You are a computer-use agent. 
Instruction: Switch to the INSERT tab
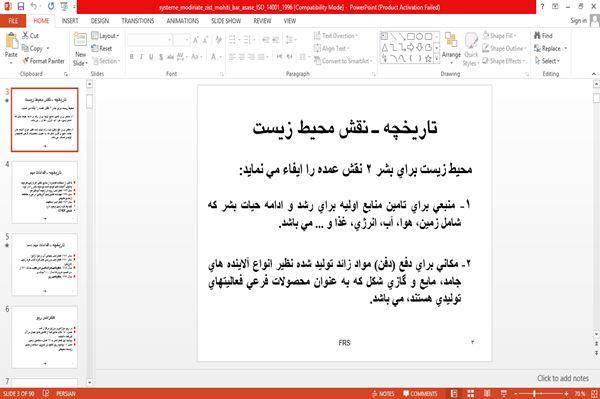click(x=70, y=21)
